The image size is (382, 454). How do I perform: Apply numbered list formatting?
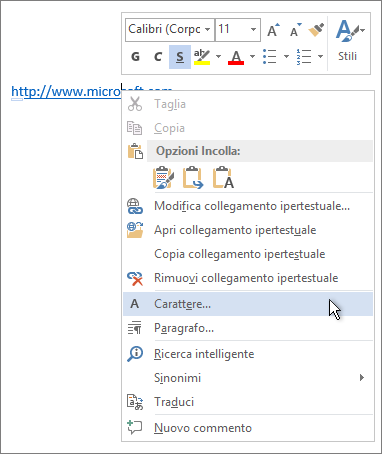coord(304,57)
